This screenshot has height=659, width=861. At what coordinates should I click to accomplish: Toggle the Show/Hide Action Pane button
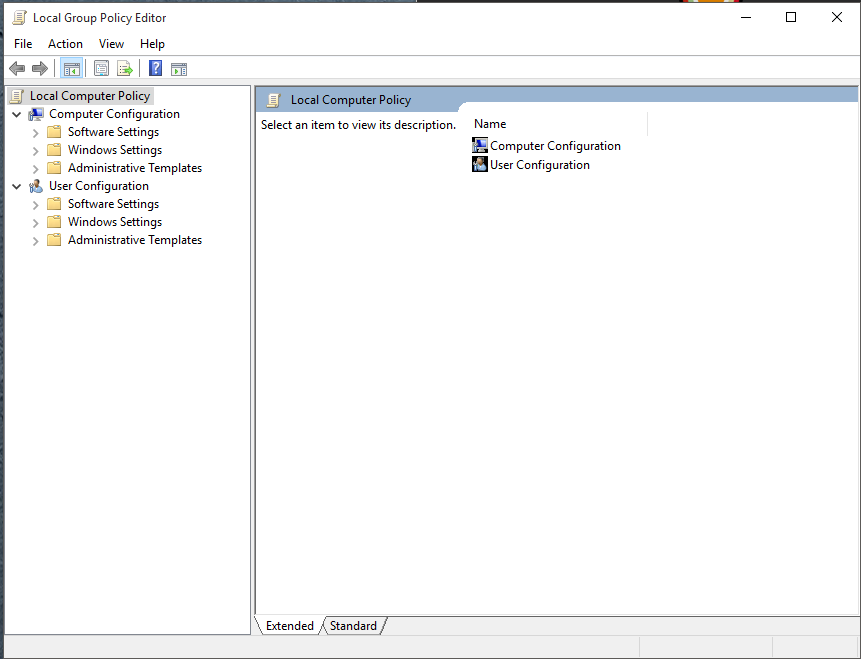pyautogui.click(x=179, y=69)
